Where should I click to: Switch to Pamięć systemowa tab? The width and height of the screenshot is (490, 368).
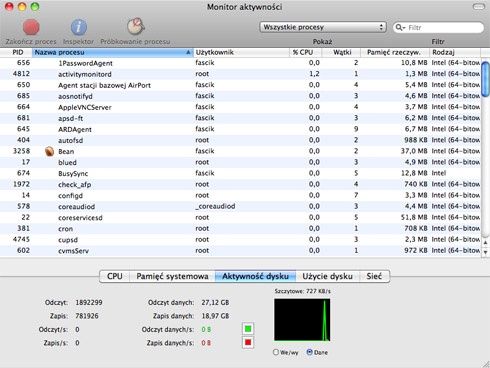172,276
